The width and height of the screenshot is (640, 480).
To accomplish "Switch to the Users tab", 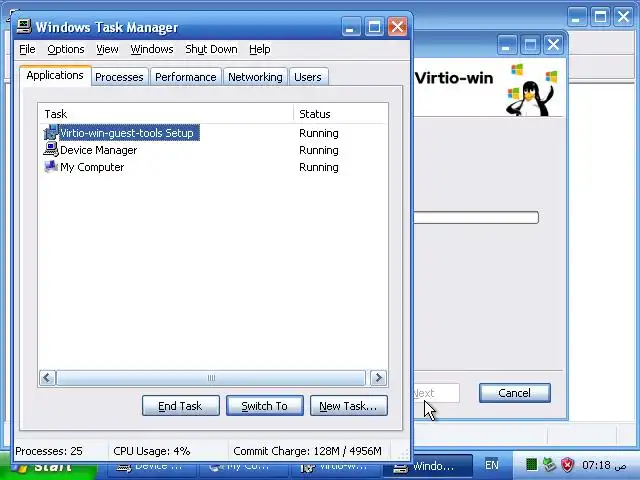I will [x=308, y=77].
